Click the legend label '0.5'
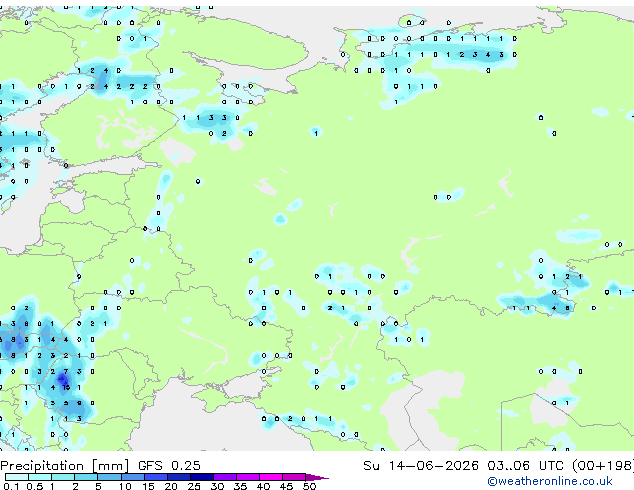Viewport: 634px width, 490px height. coord(34,486)
